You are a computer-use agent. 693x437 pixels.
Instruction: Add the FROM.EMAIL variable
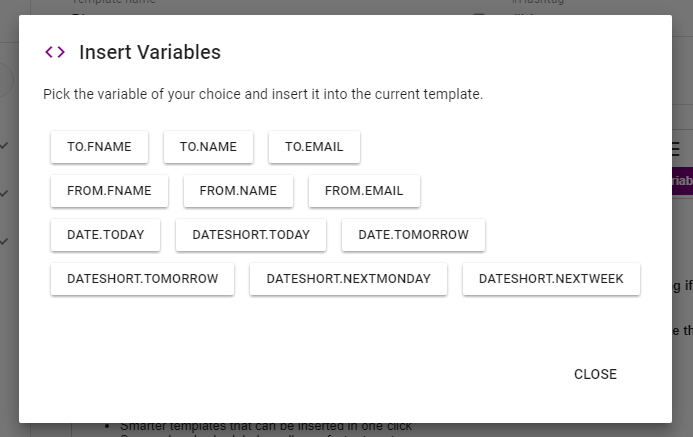pyautogui.click(x=364, y=191)
